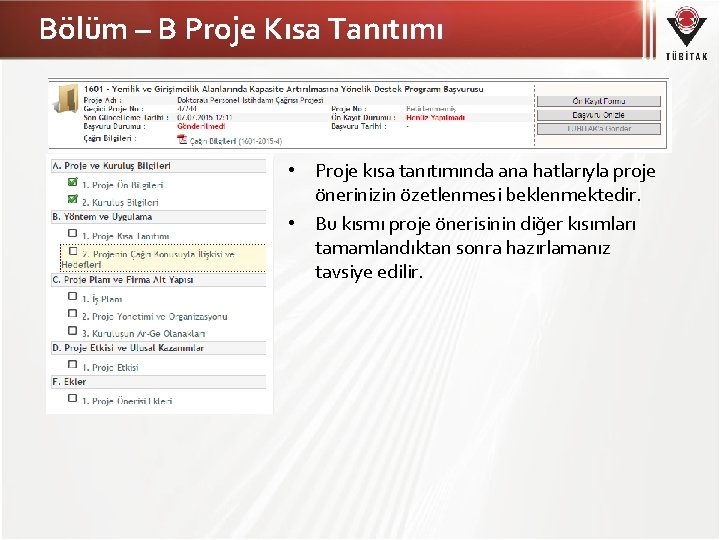
Task: Select section header D. Proje Etkisi ve Ulusal Kazanımlar
Action: click(158, 348)
